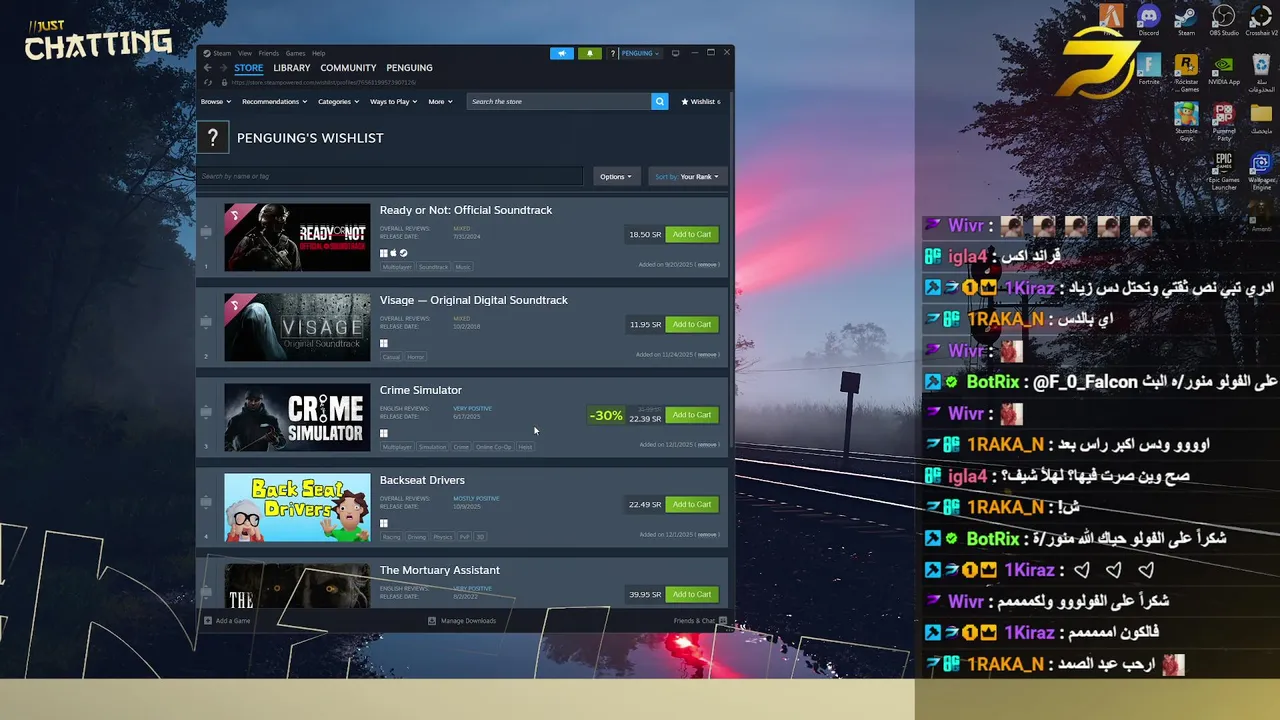Viewport: 1280px width, 720px height.
Task: Click the Search by name or tag field
Action: click(390, 176)
